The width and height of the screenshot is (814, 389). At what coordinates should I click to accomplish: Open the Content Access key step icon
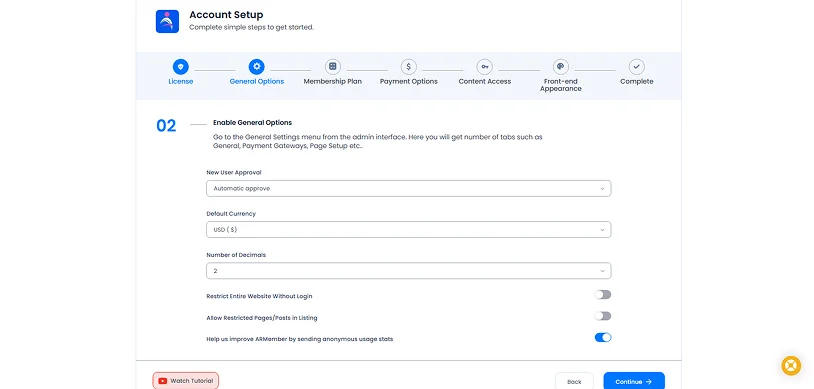(484, 66)
